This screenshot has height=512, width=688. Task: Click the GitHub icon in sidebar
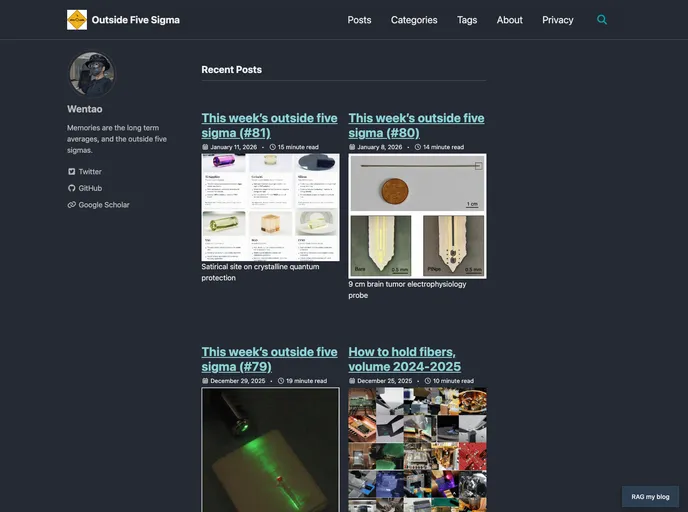72,188
